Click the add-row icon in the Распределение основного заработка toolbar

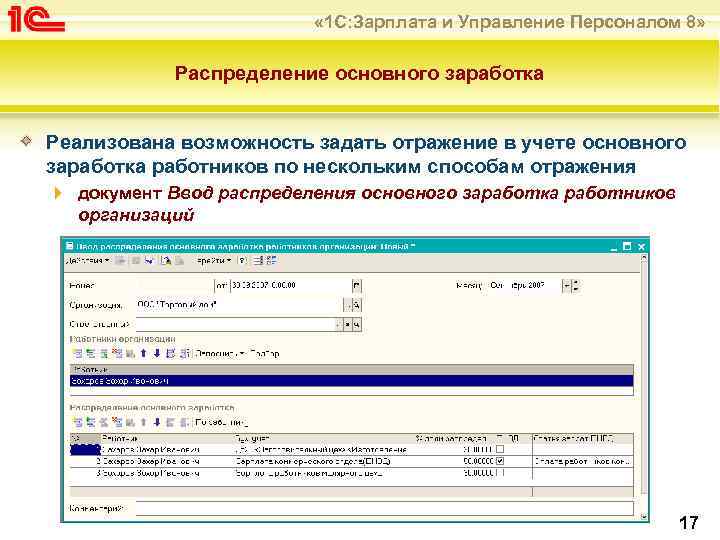[77, 422]
